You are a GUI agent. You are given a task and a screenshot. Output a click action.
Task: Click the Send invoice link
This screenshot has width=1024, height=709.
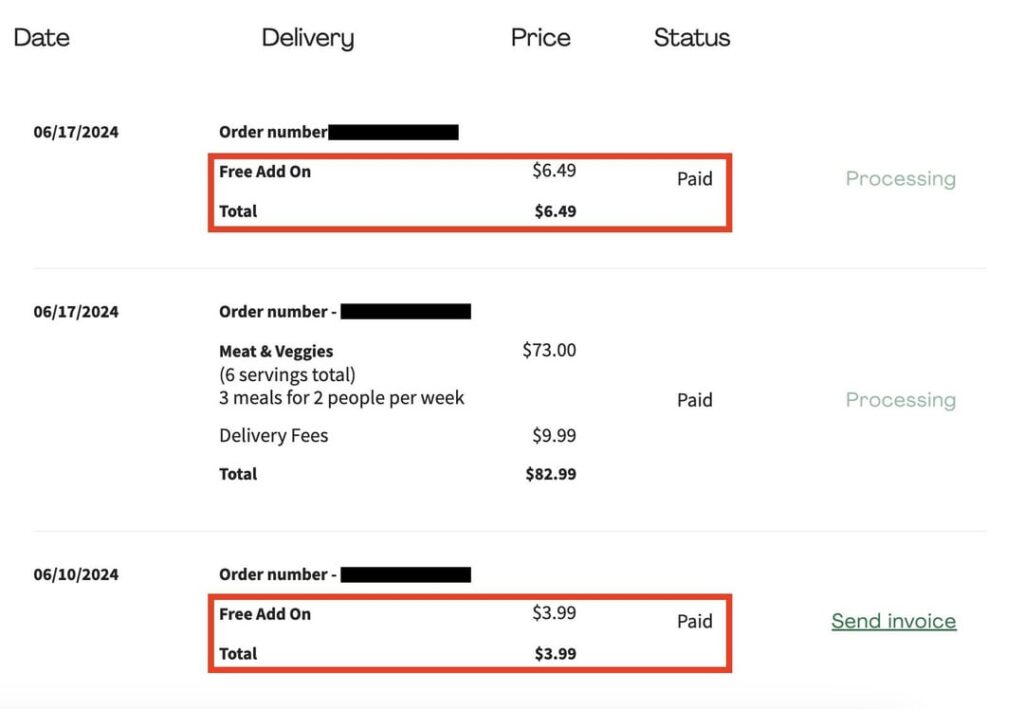(x=893, y=621)
